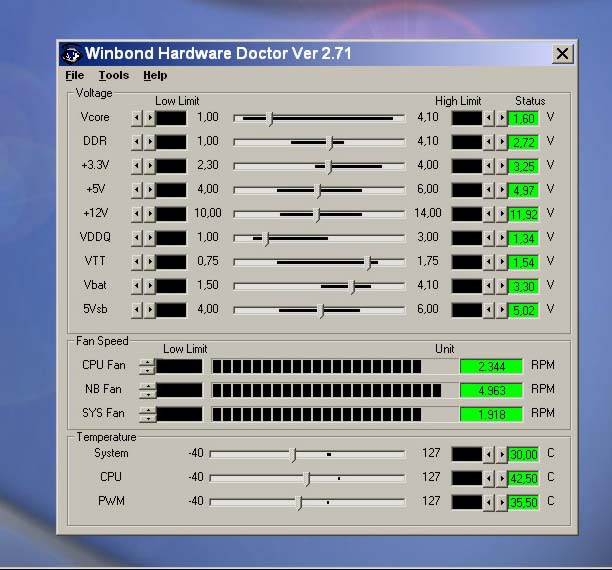Click the DDR voltage slider thumb
The image size is (612, 570).
(x=331, y=142)
